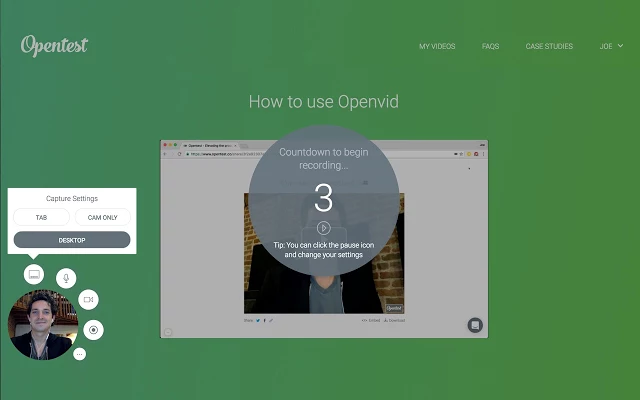Select the Opentest browser tab in preview
The height and width of the screenshot is (400, 640).
[210, 145]
